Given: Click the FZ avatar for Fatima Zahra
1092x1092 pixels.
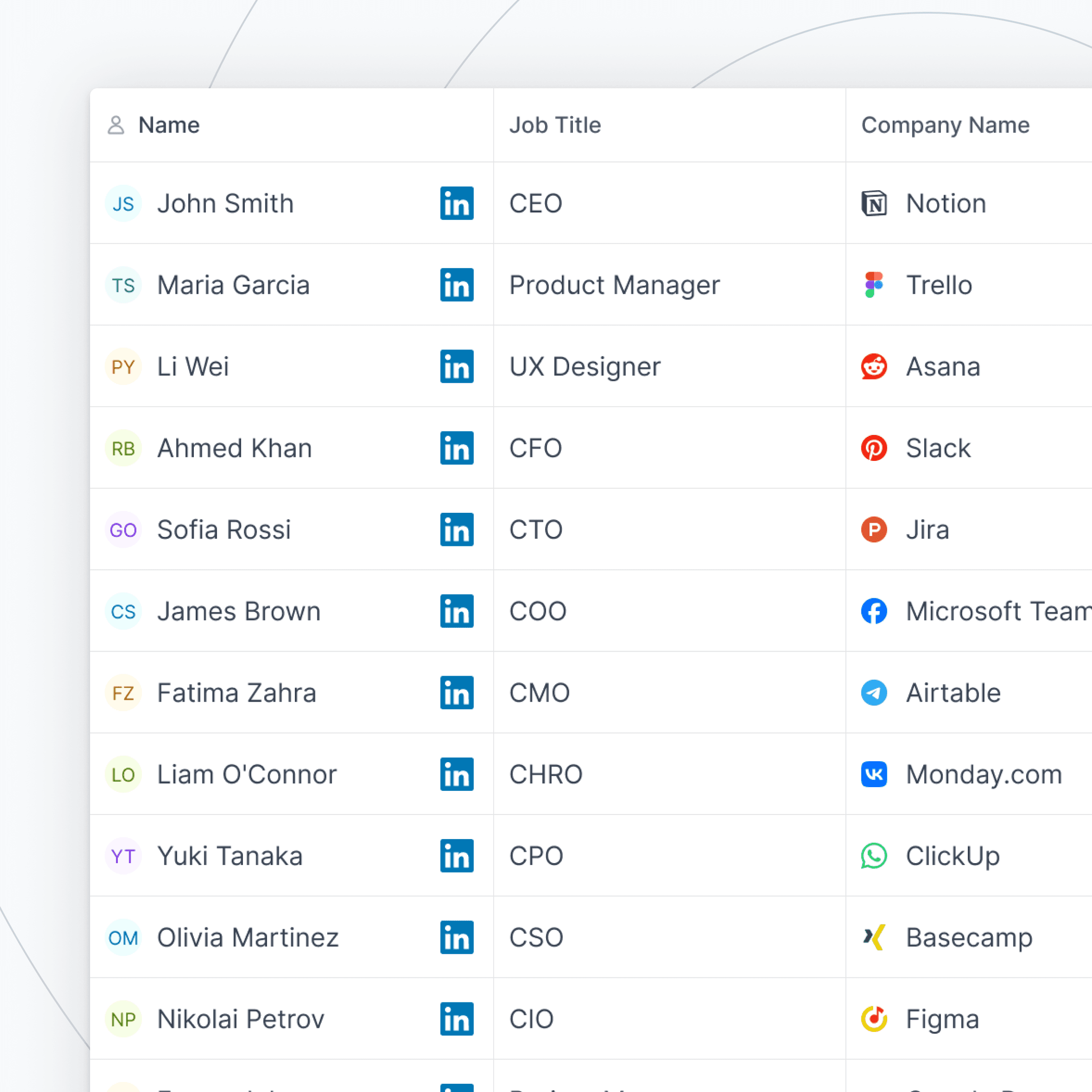Looking at the screenshot, I should click(x=123, y=693).
